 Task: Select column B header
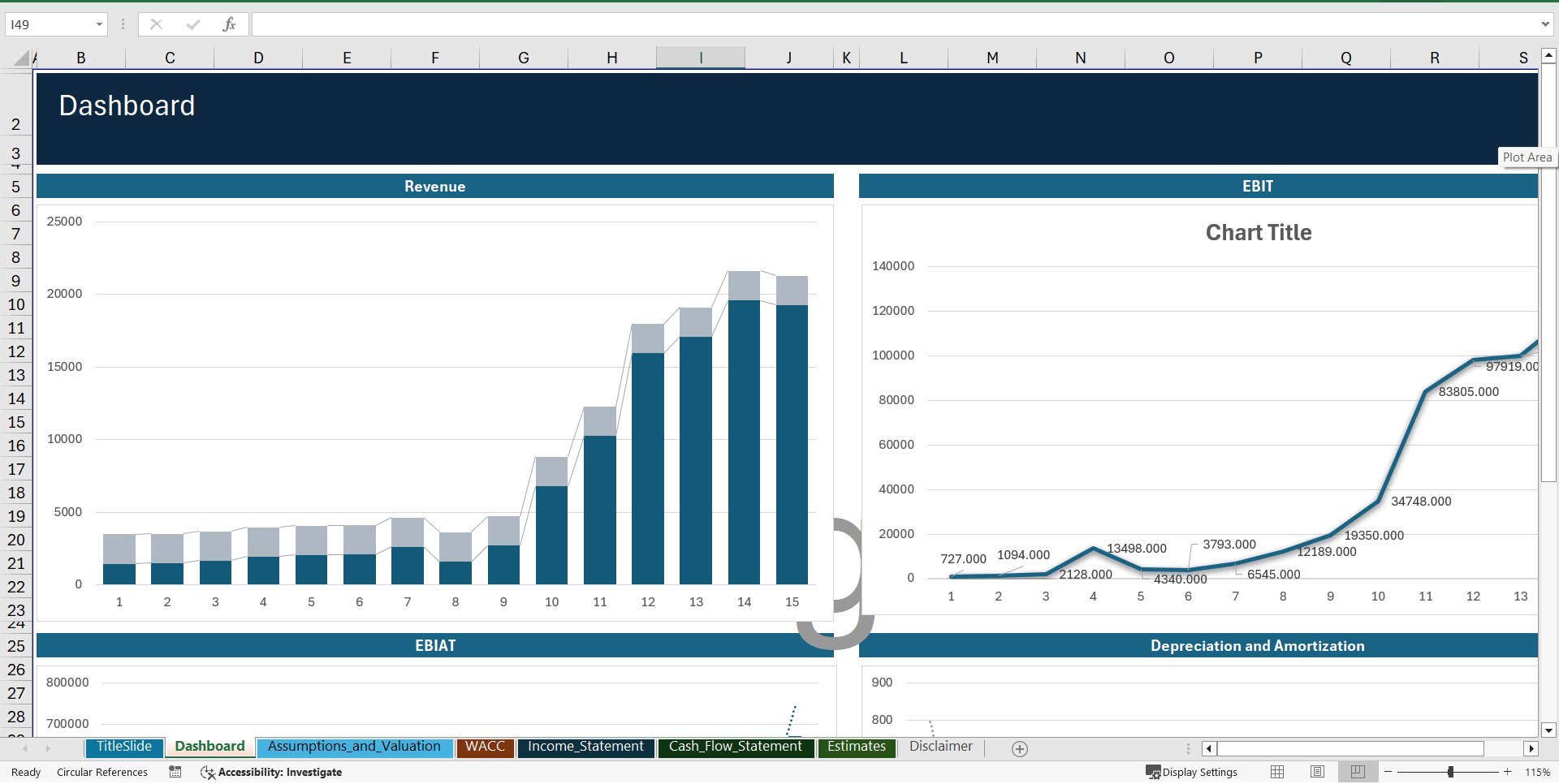pos(81,58)
